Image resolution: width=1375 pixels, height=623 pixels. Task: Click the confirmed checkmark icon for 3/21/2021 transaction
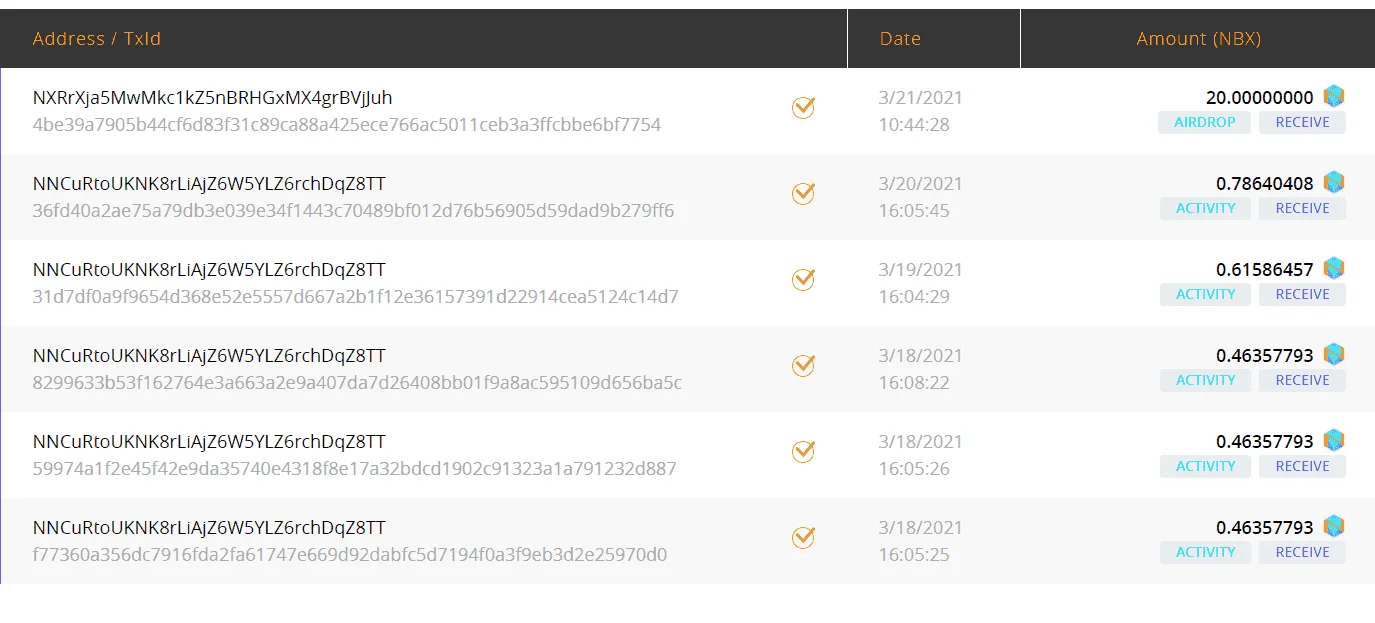click(x=803, y=107)
